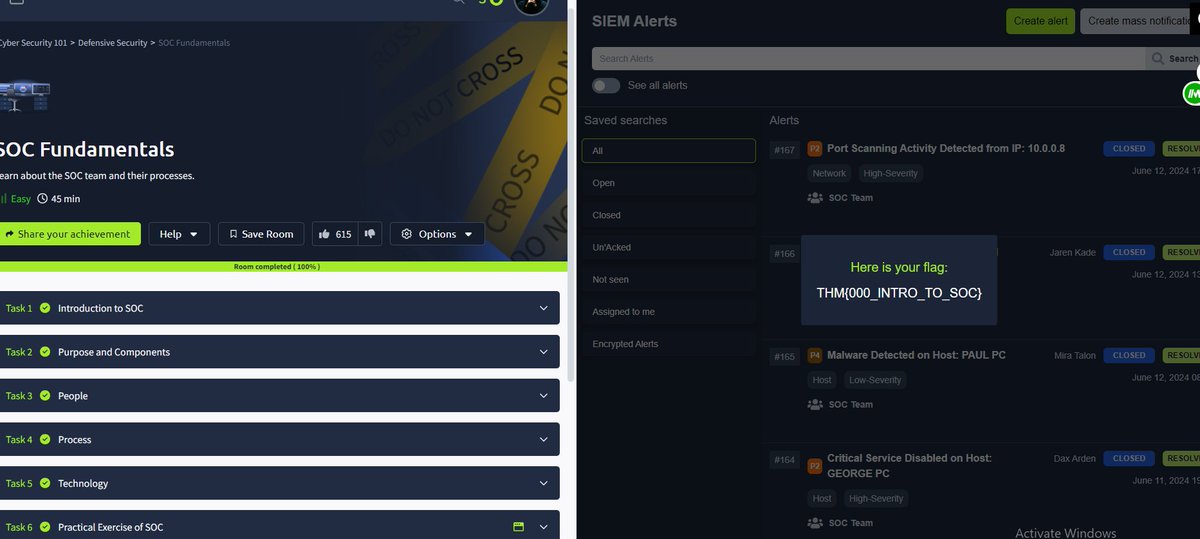Click the Create alert button

(x=1040, y=21)
